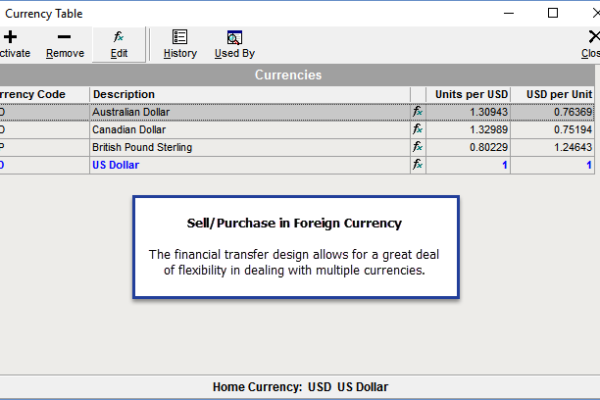Select the Canadian Dollar description cell
Viewport: 600px width, 400px height.
point(250,129)
